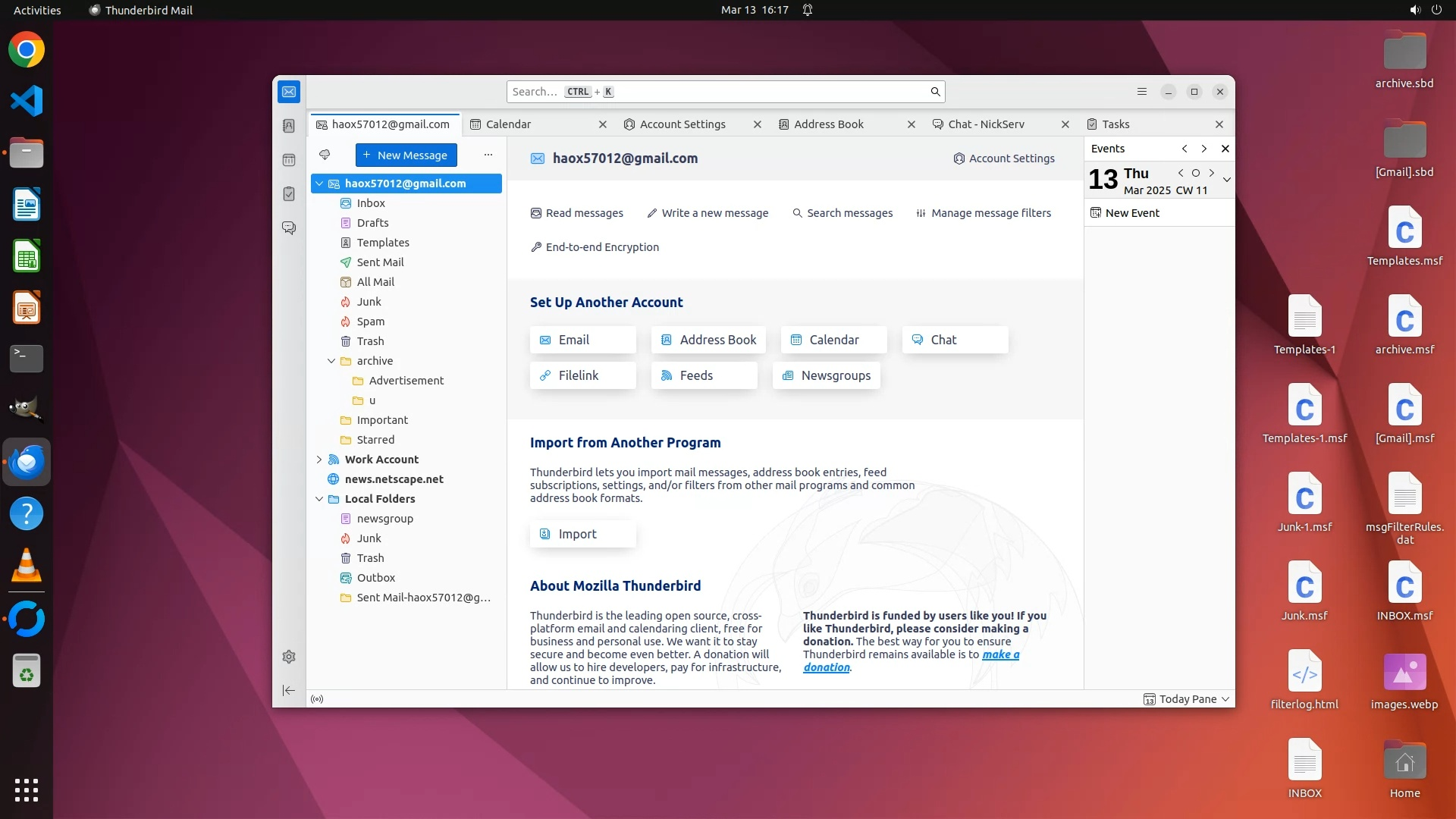This screenshot has width=1456, height=819.
Task: Open settings gear in spaces toolbar
Action: click(x=289, y=657)
